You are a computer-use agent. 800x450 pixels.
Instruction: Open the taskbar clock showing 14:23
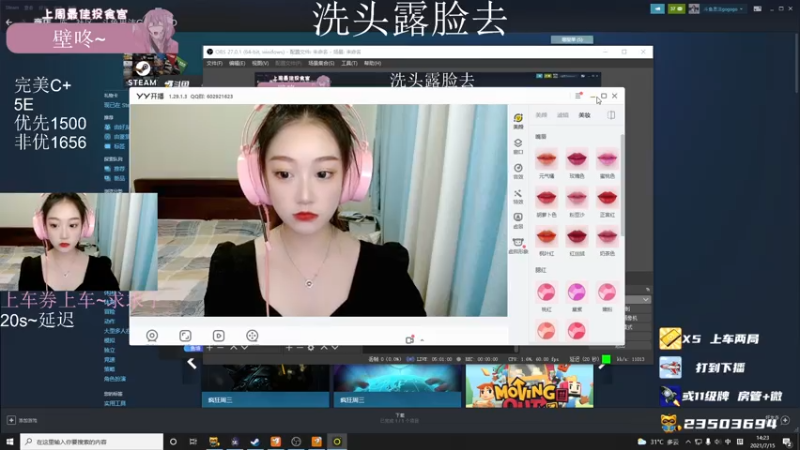(x=763, y=442)
